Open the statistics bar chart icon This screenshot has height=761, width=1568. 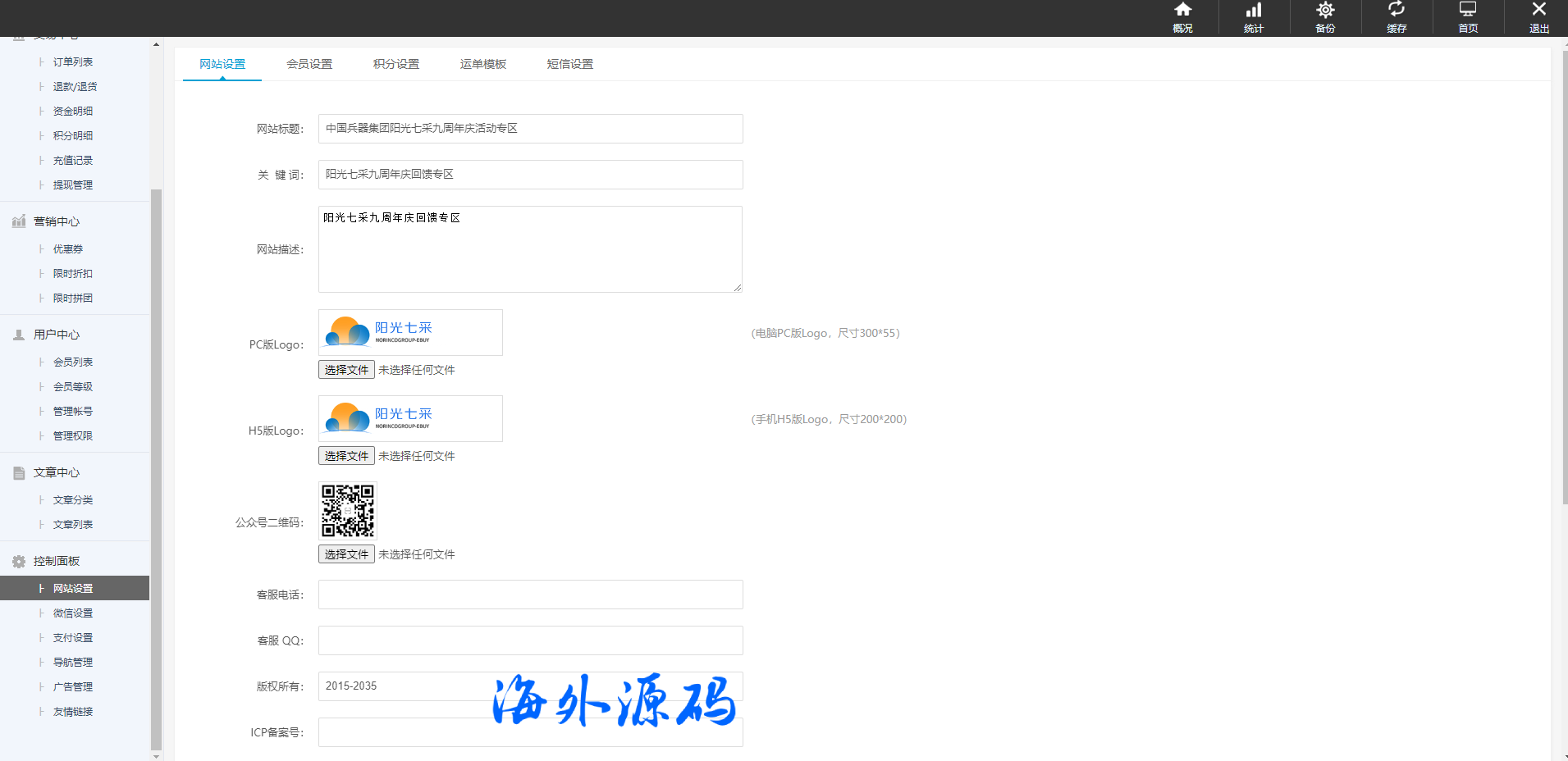1254,11
